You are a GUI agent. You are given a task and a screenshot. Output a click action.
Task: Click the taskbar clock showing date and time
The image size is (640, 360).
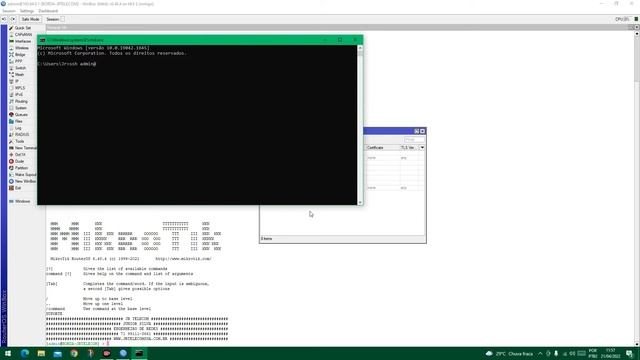point(611,353)
